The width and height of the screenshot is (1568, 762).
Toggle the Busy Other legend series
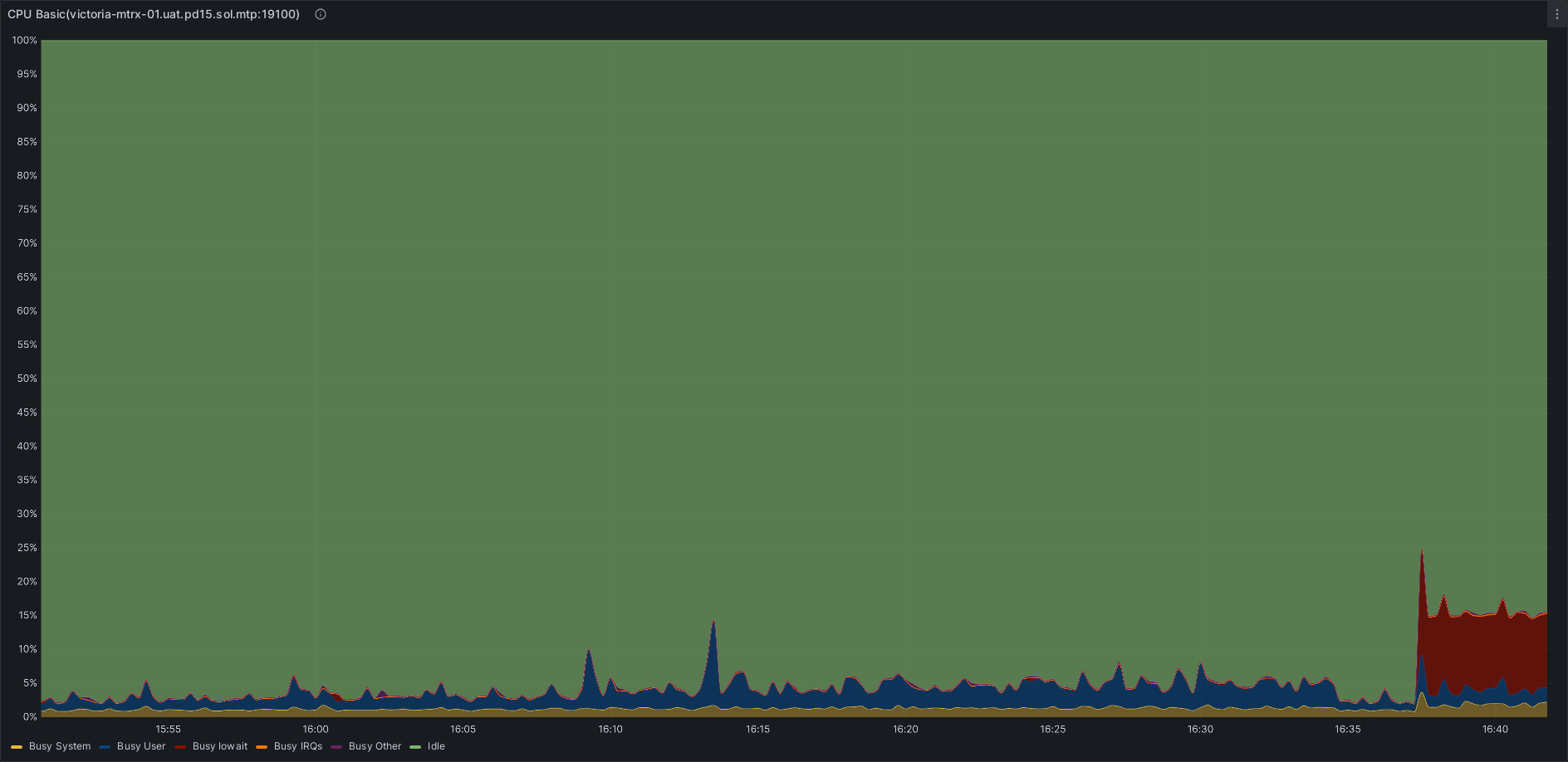(375, 746)
